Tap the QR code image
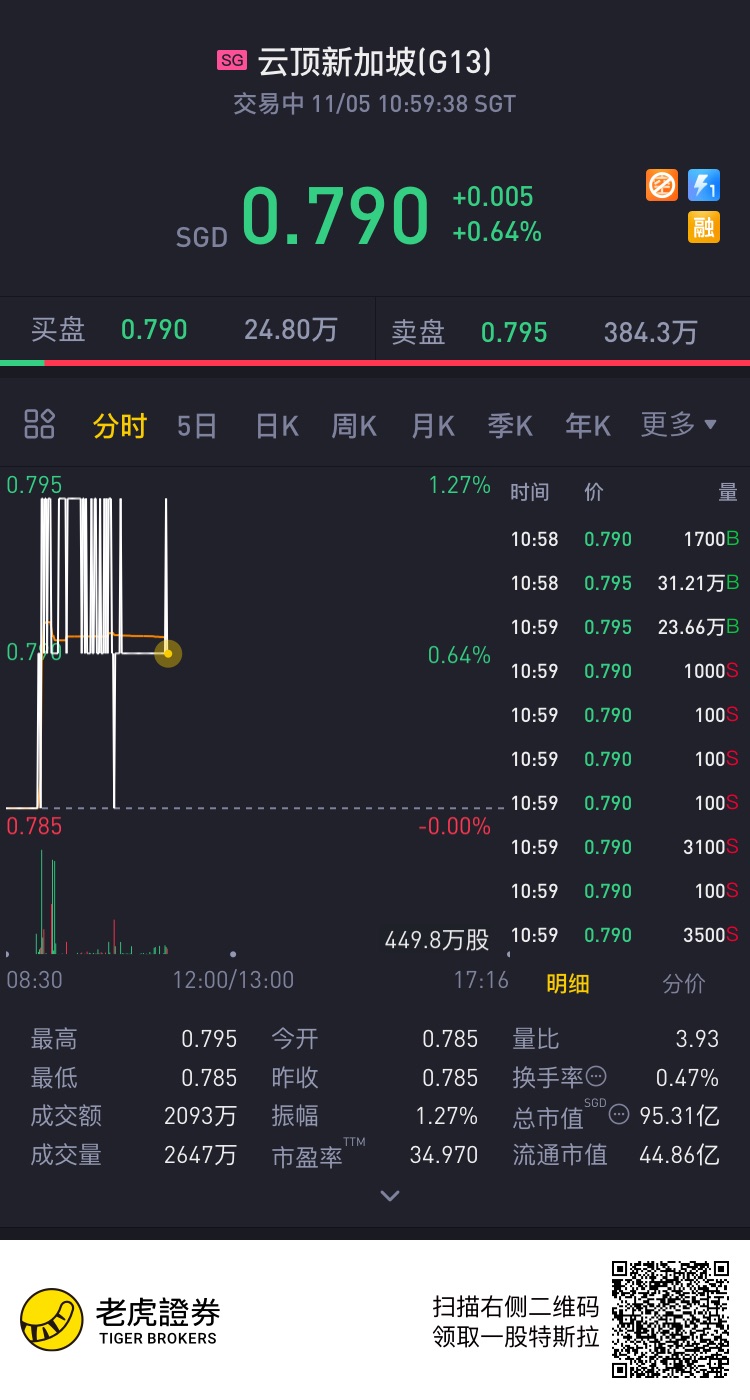Viewport: 750px width, 1400px height. (671, 1320)
